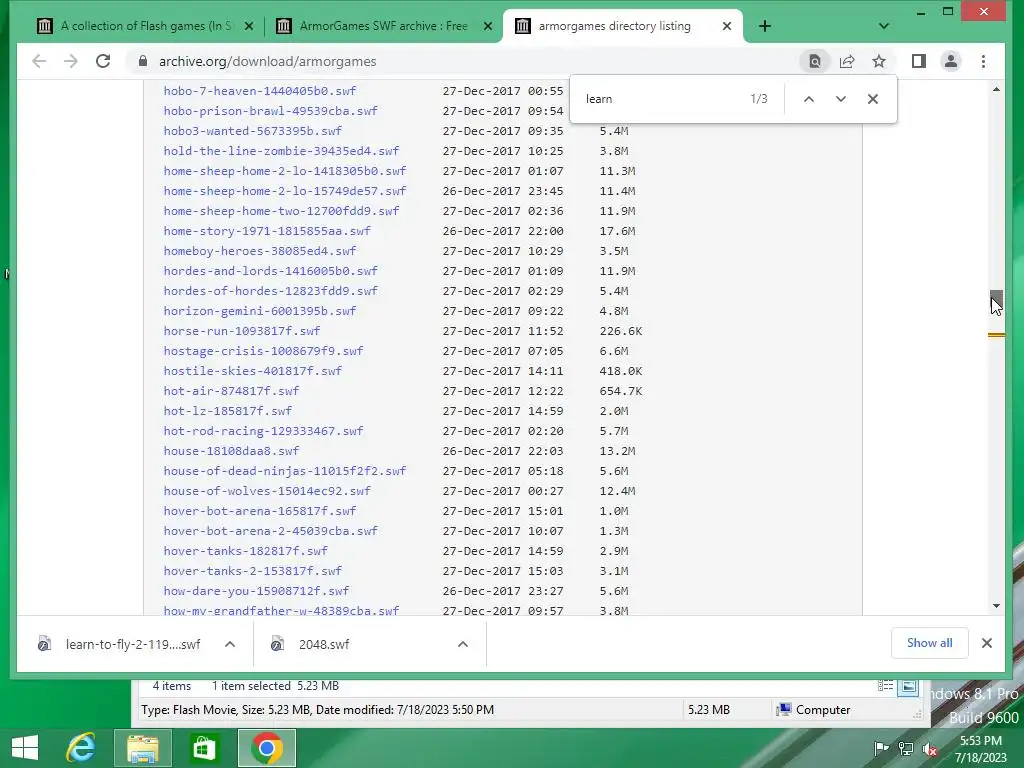Expand learn-to-fly-2 download options

(x=230, y=645)
